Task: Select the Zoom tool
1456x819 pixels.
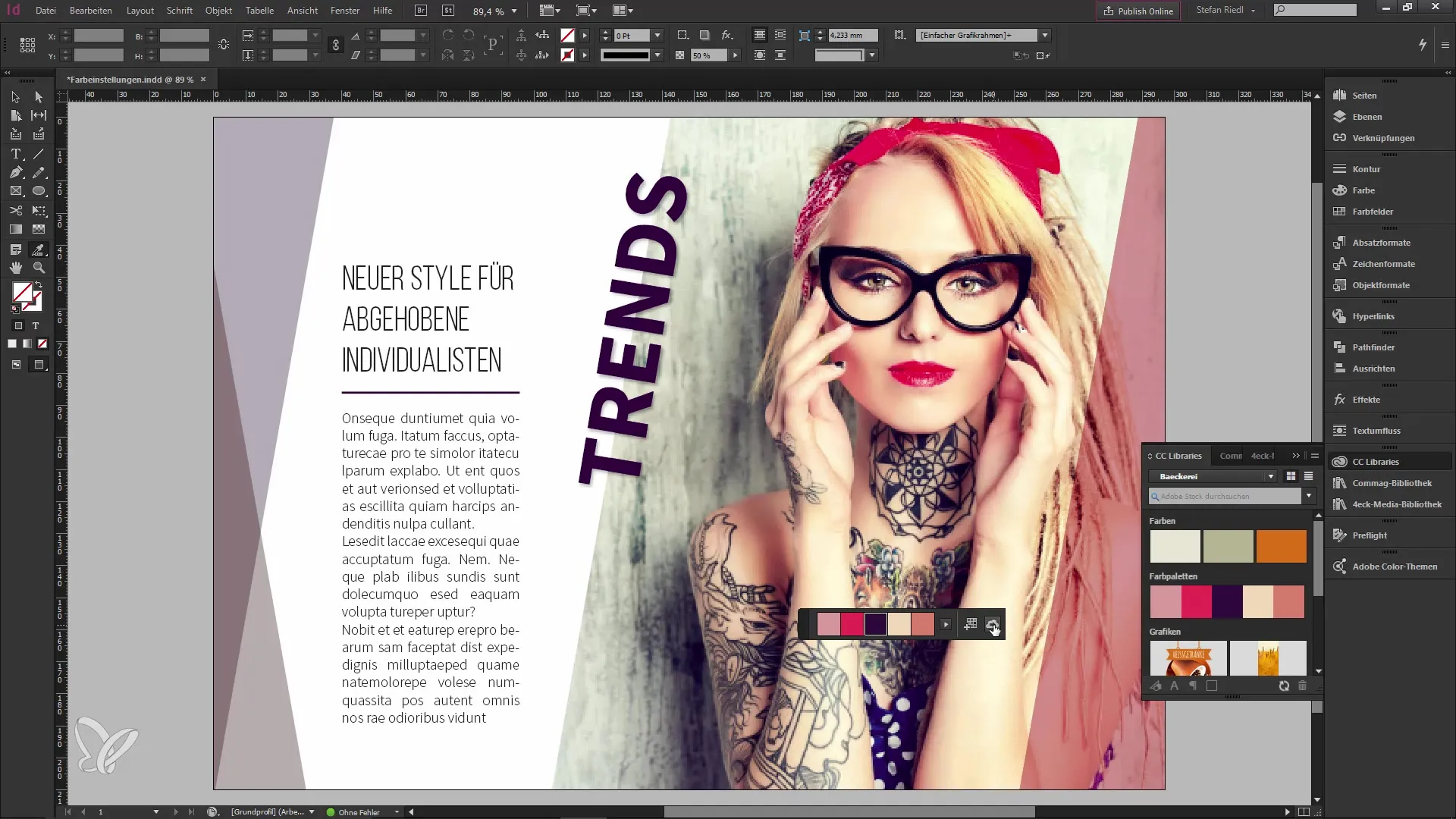Action: pos(39,268)
